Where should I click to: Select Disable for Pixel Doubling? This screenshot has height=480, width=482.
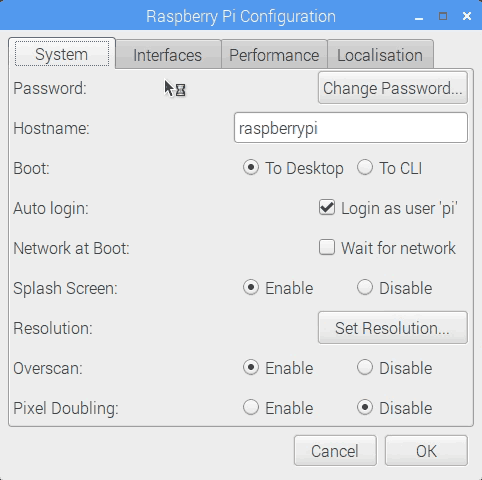pyautogui.click(x=395, y=408)
